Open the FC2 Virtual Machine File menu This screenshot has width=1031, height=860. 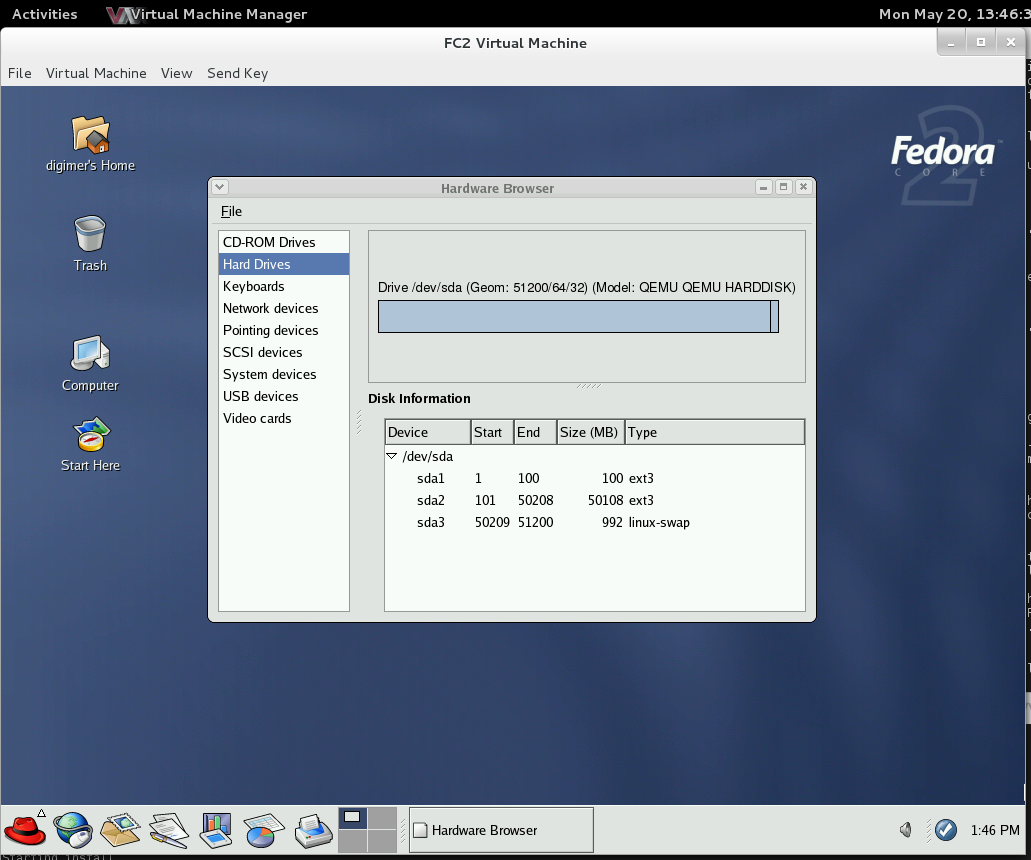[20, 73]
